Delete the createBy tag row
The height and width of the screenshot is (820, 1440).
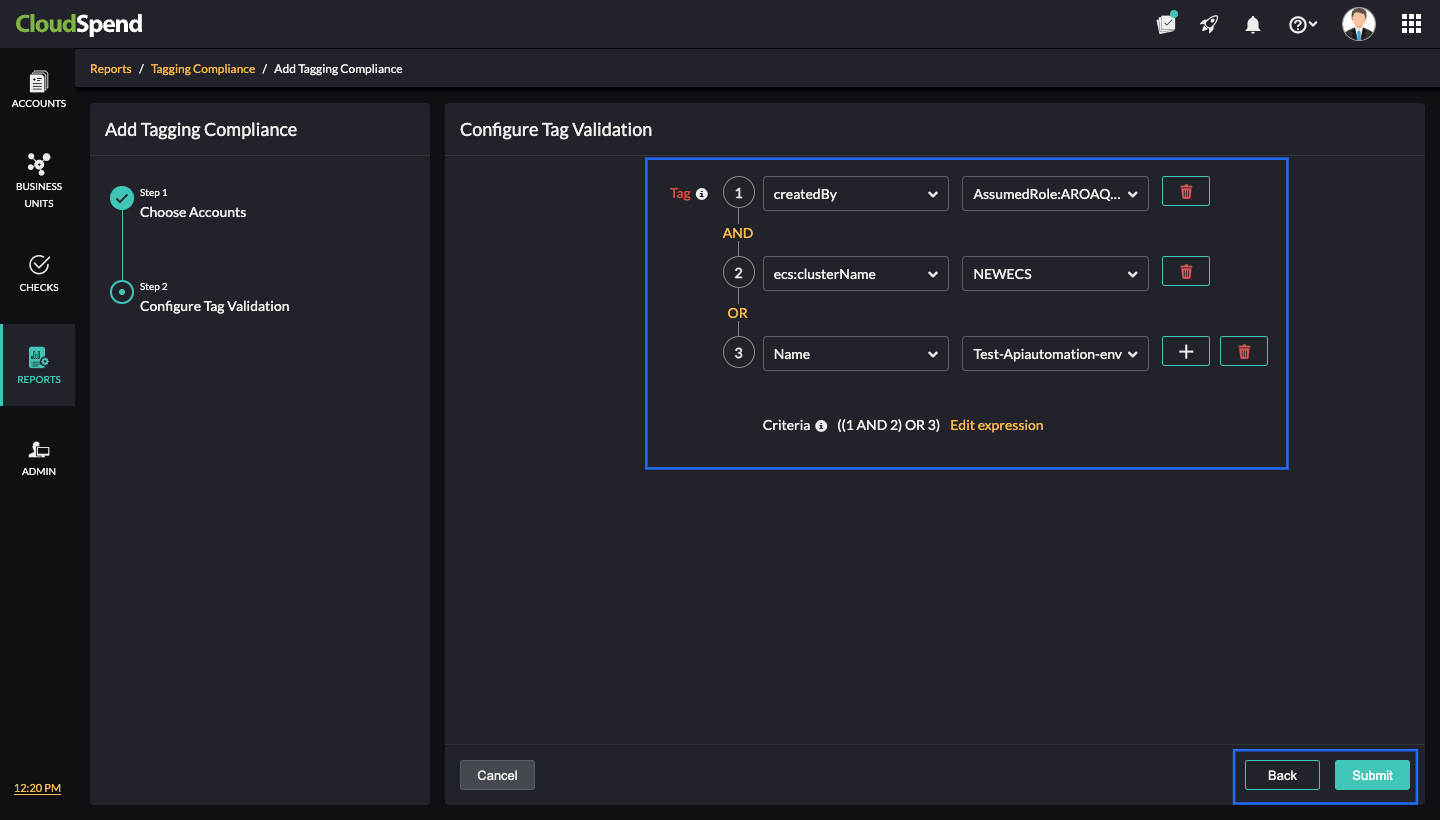[1185, 192]
